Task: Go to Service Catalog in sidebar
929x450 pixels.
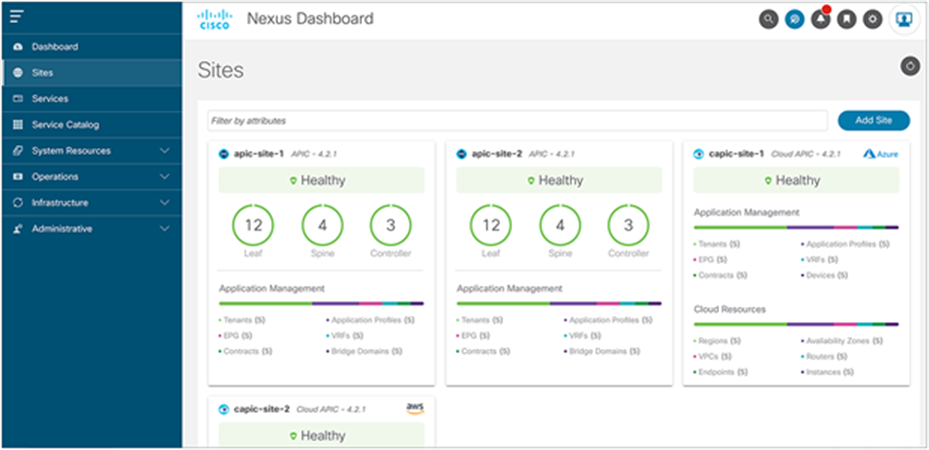Action: pos(65,125)
